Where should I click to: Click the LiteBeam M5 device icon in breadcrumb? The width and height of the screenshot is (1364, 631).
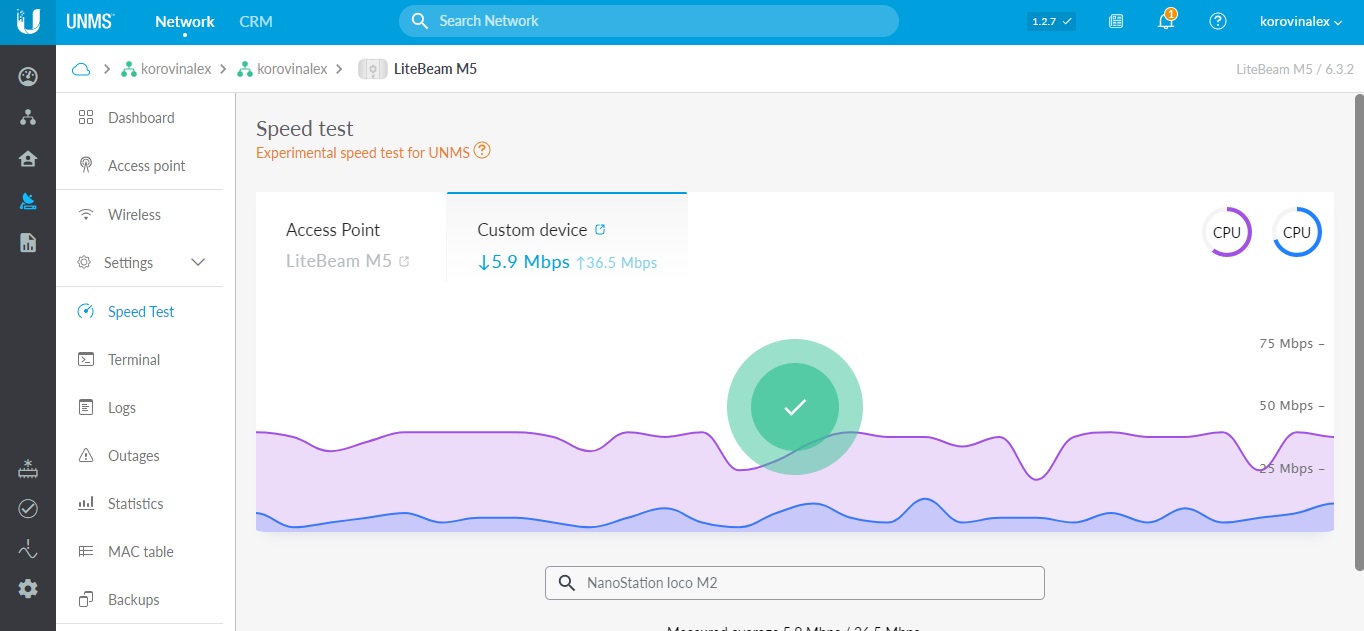[x=373, y=69]
